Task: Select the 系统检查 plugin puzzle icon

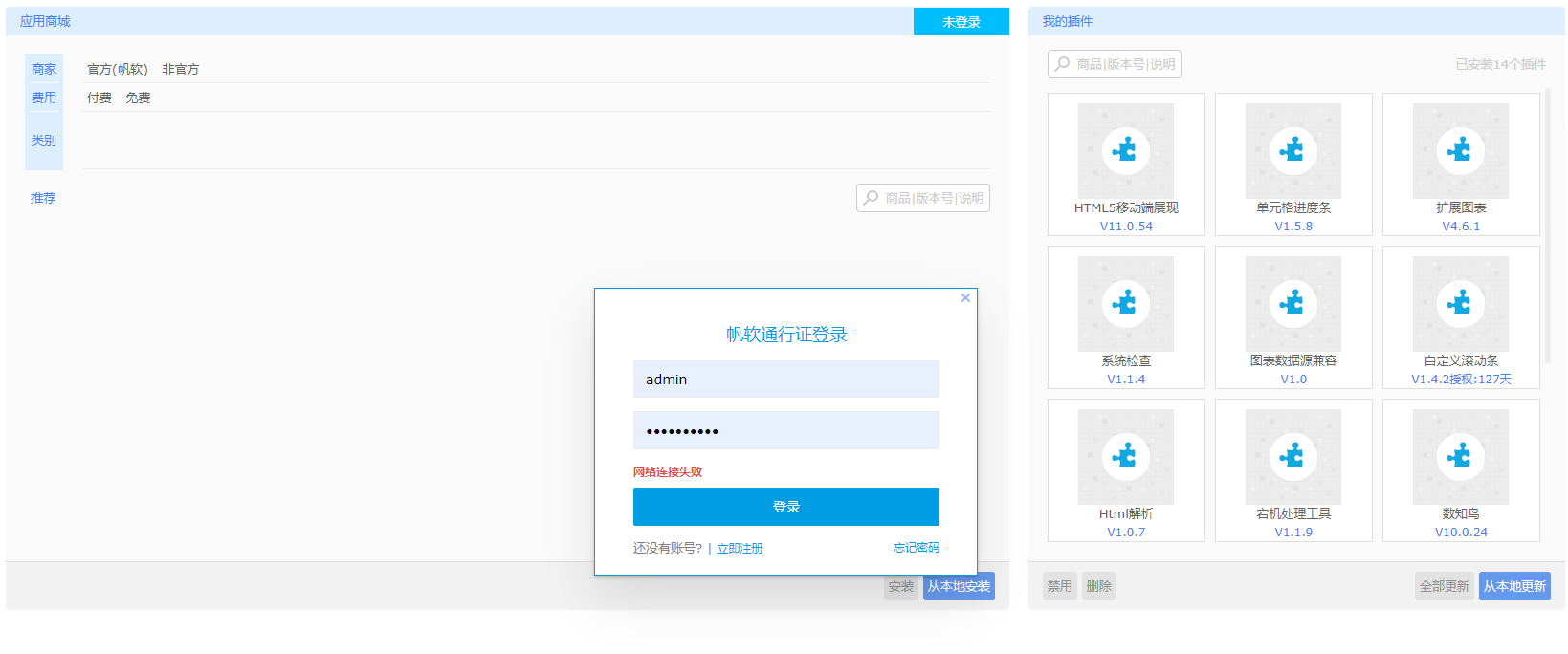Action: coord(1126,303)
